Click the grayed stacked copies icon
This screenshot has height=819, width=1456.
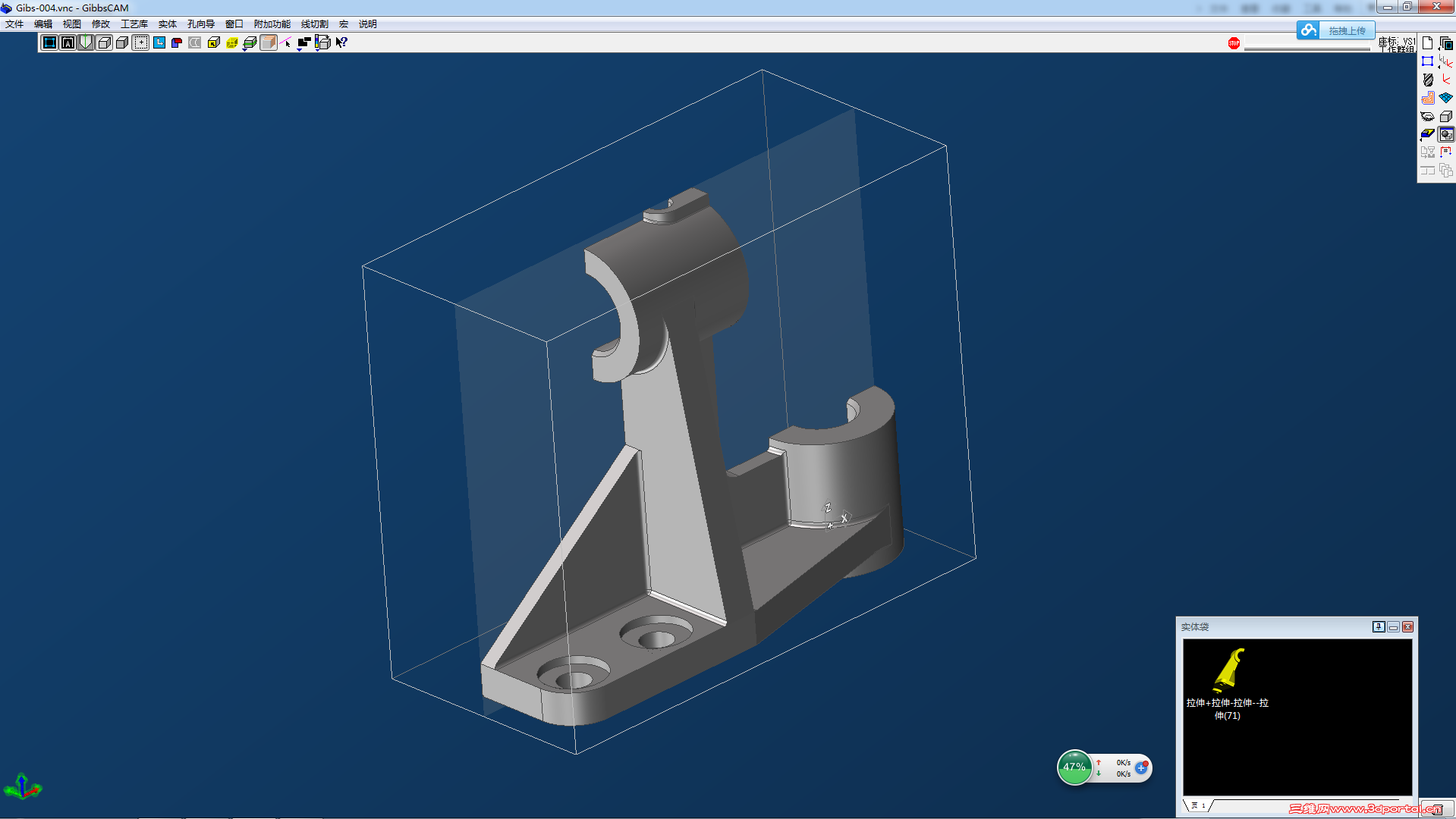point(1446,171)
